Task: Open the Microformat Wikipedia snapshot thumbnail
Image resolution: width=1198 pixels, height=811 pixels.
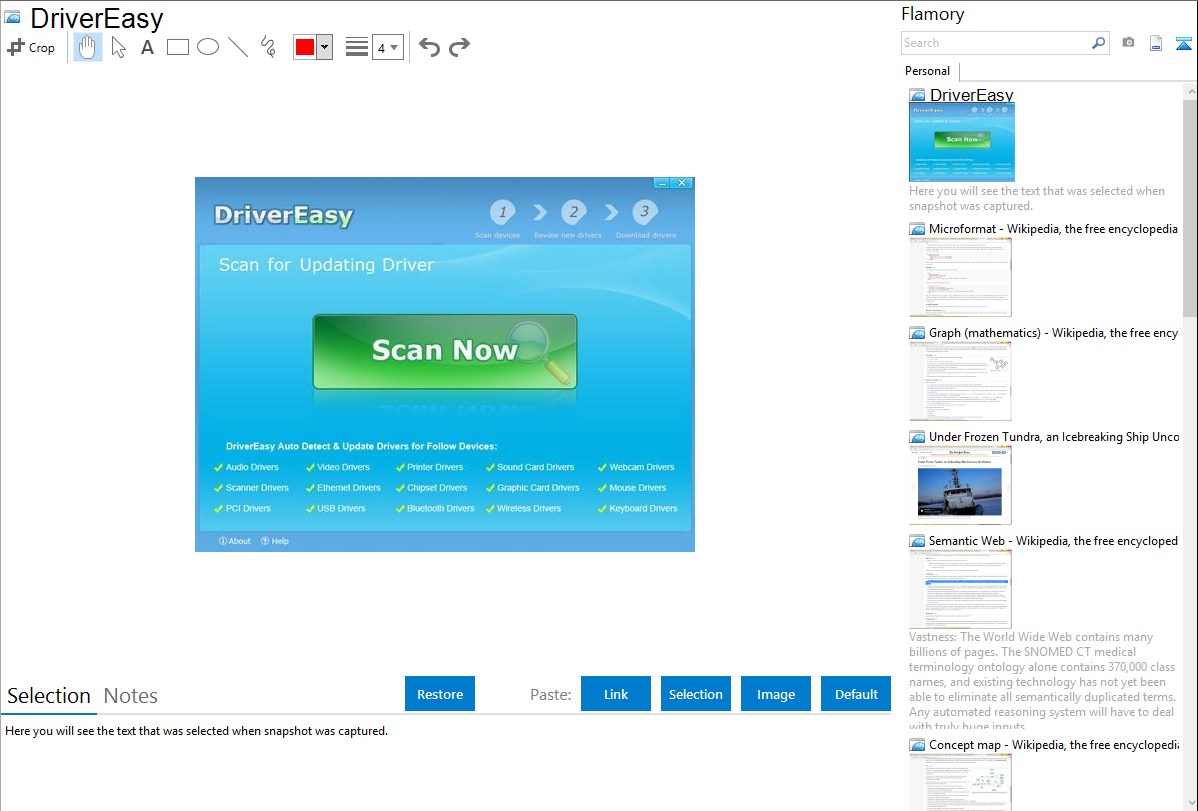Action: click(960, 277)
